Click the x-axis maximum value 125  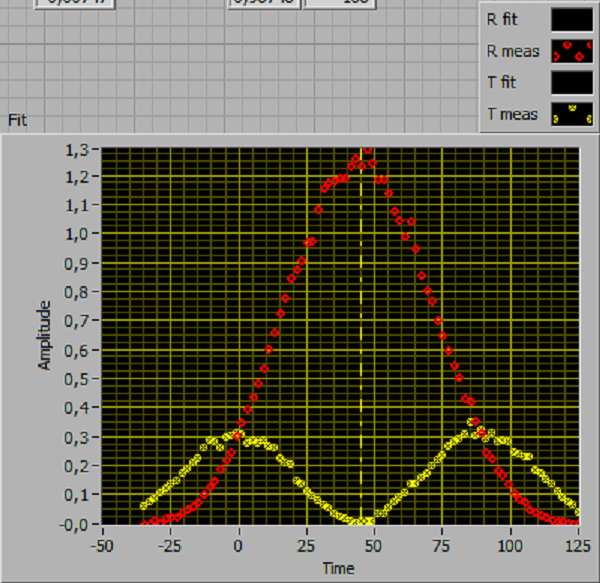578,546
